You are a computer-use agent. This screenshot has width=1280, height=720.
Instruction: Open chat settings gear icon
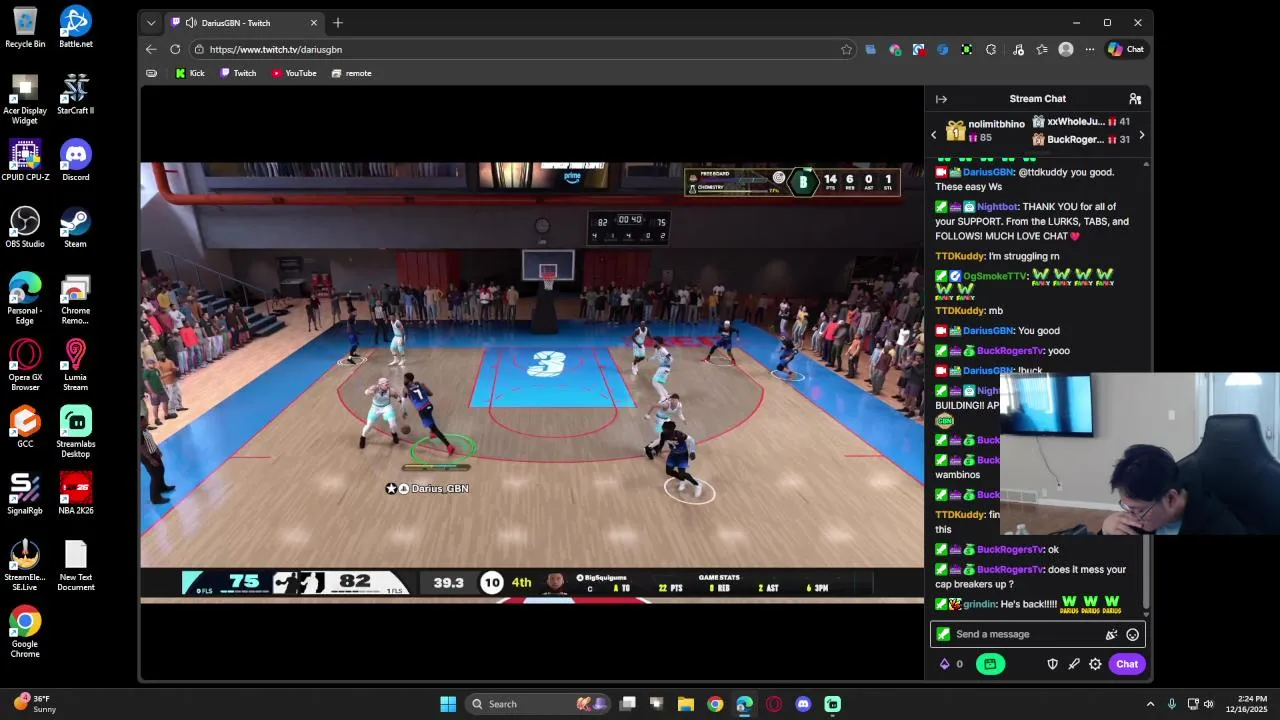point(1095,664)
